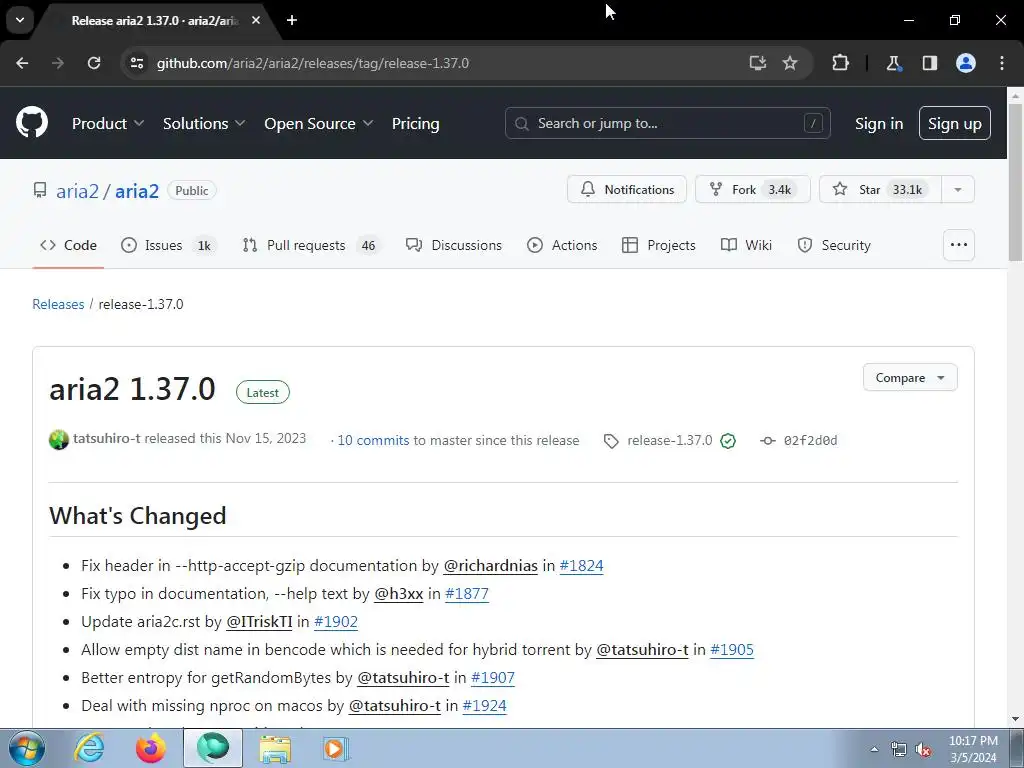1024x768 pixels.
Task: Open the additional navigation ellipsis menu
Action: (959, 245)
